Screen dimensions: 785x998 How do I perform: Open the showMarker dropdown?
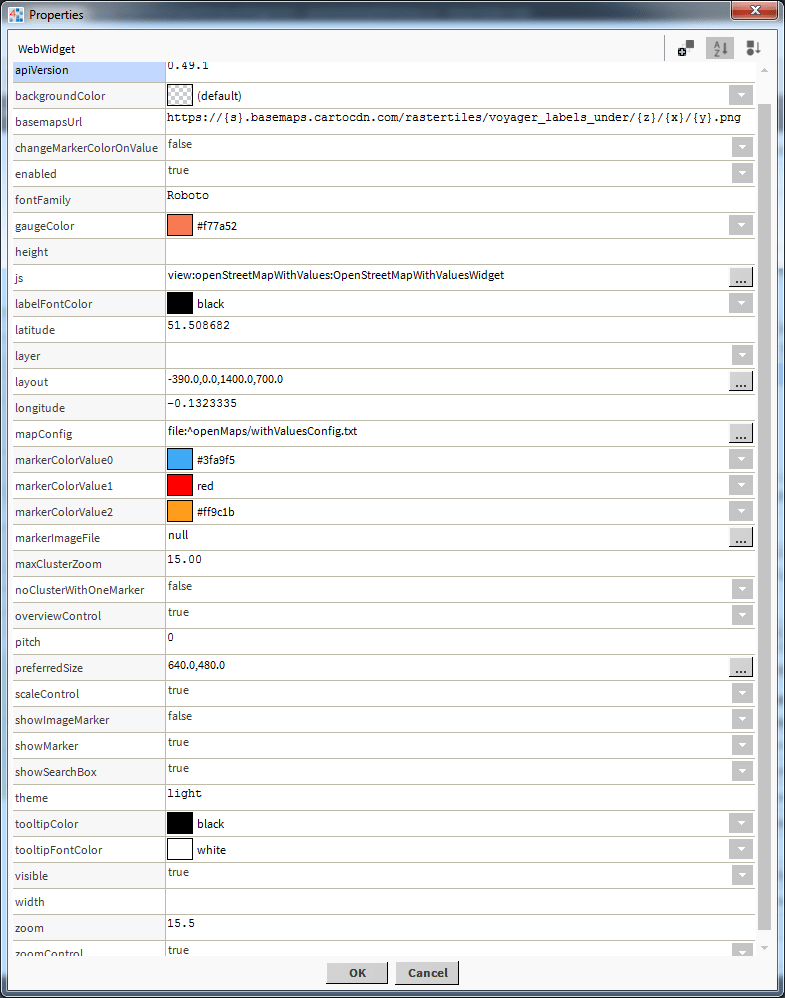click(742, 745)
